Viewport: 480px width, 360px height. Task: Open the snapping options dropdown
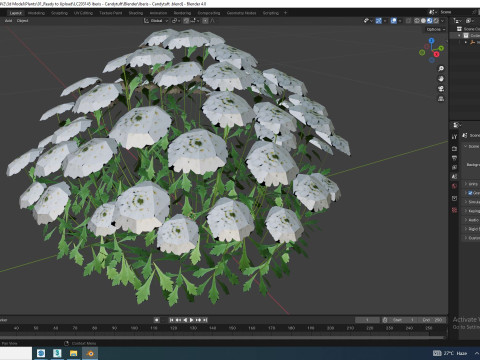tap(195, 21)
